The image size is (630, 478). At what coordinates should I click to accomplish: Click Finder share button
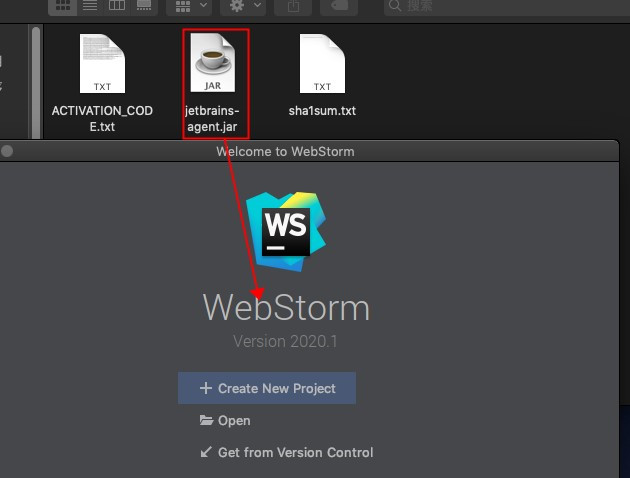point(293,6)
